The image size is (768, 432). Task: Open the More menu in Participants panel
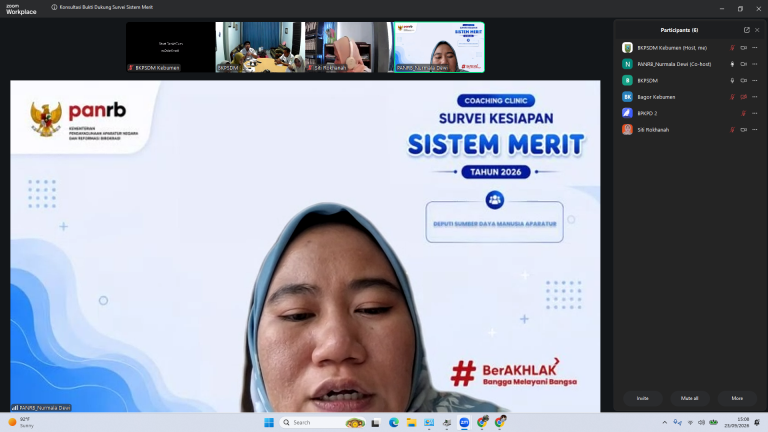pos(737,398)
